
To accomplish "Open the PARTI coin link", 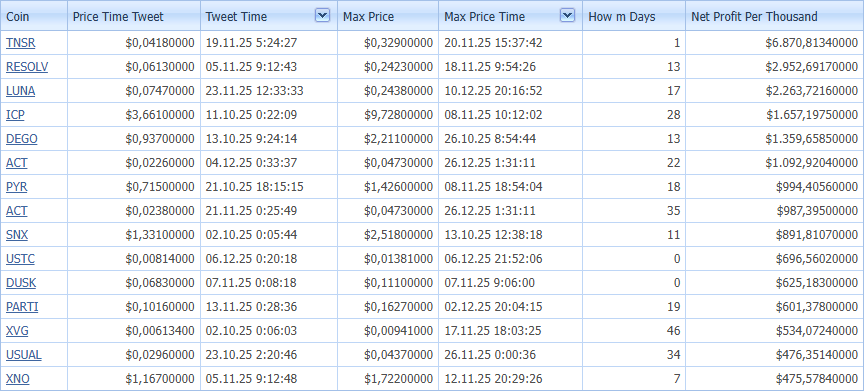I will [22, 307].
